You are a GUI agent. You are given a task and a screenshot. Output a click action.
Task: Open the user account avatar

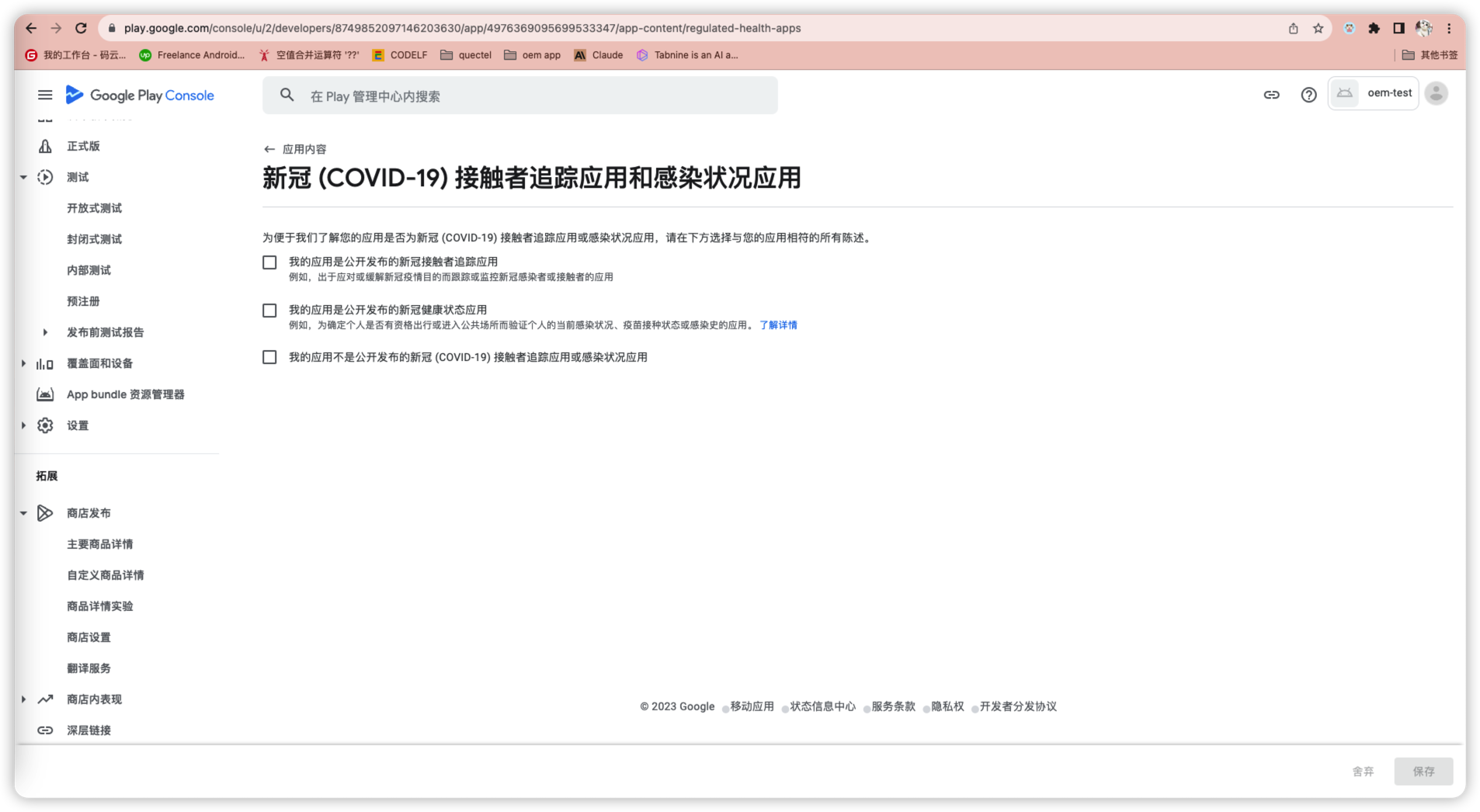click(x=1436, y=93)
